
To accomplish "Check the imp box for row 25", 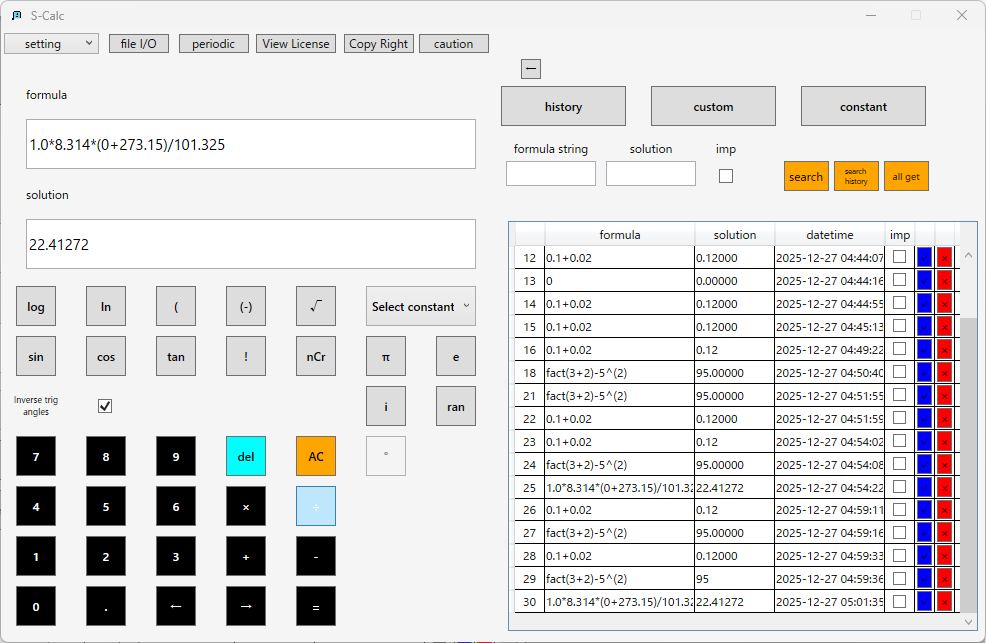I will pyautogui.click(x=900, y=486).
